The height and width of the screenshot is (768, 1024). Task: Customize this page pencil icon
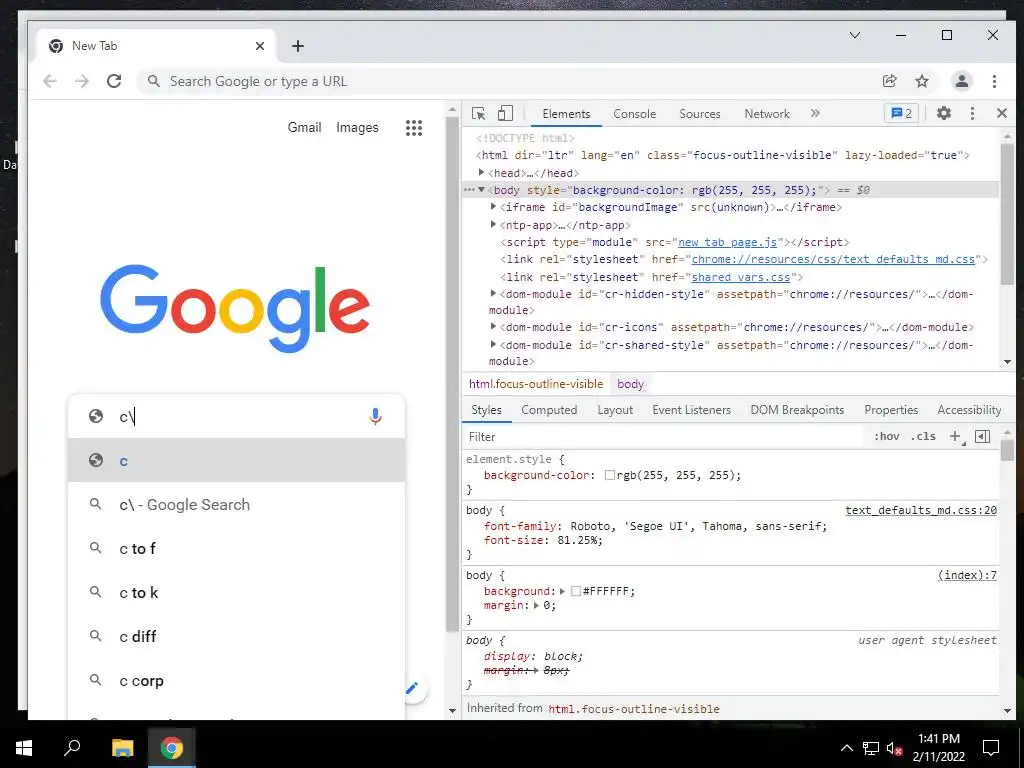pyautogui.click(x=413, y=688)
